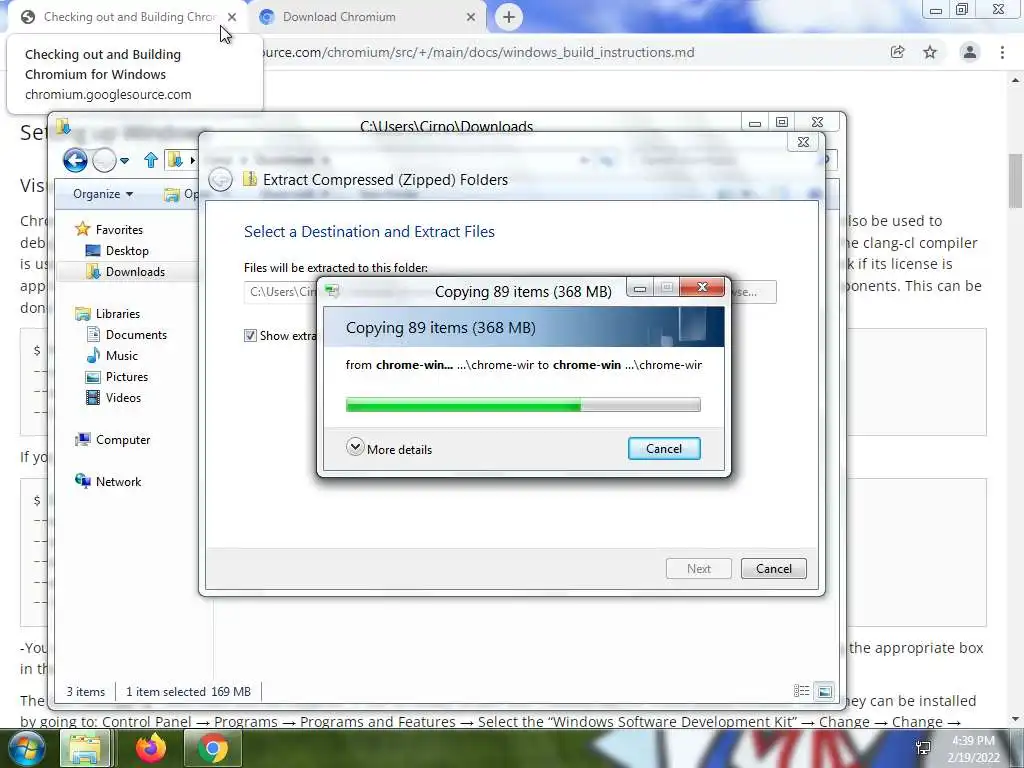
Task: Switch Explorer to details view icon
Action: click(802, 691)
